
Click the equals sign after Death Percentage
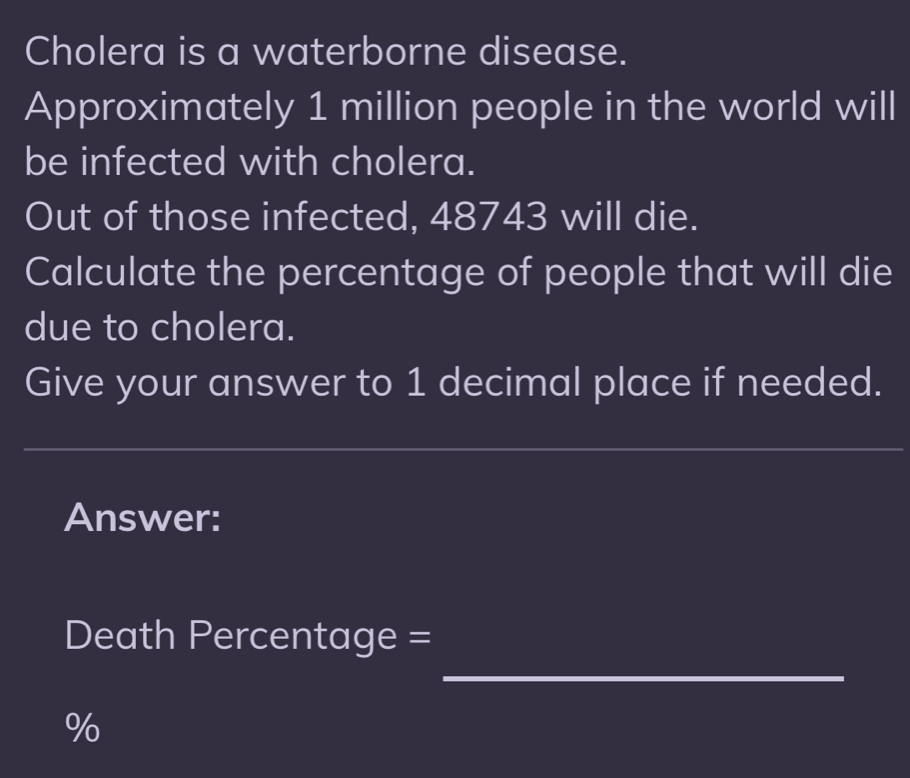tap(421, 635)
